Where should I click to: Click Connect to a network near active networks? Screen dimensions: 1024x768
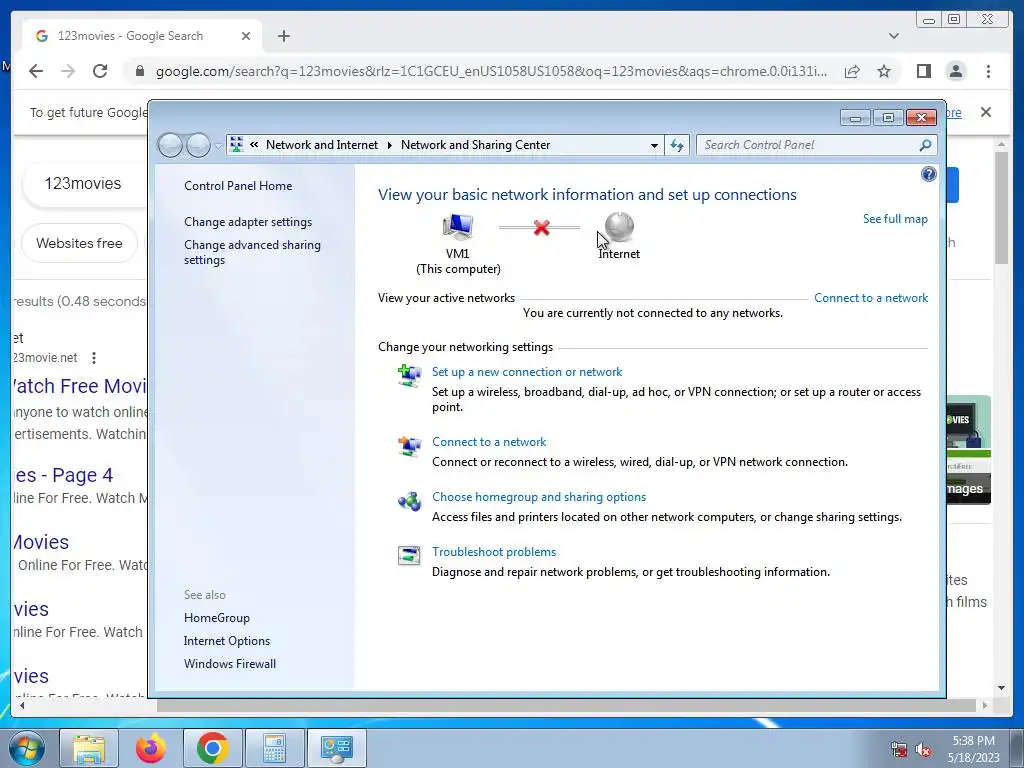tap(871, 298)
